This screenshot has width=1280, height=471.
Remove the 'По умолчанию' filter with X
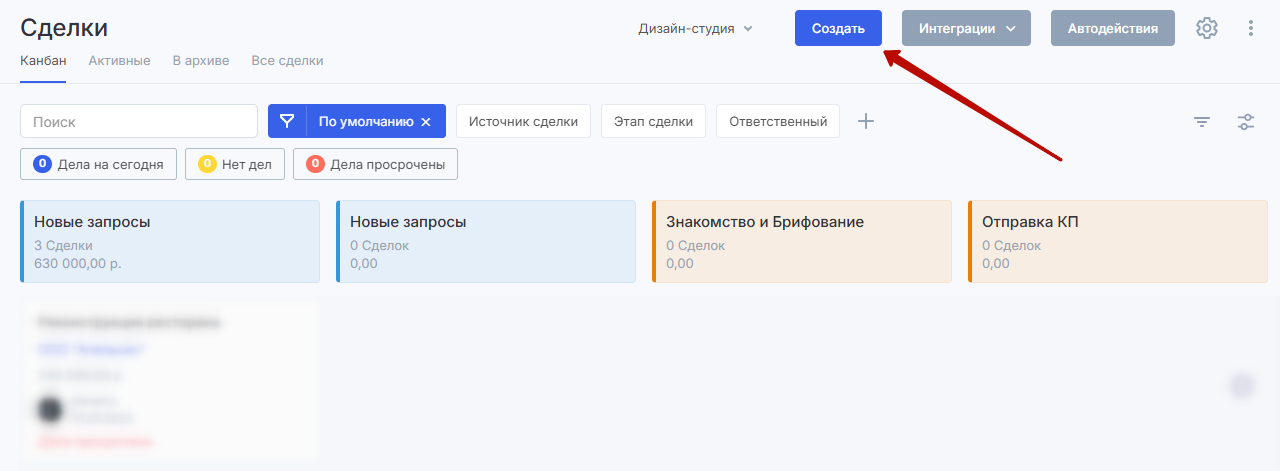(426, 122)
